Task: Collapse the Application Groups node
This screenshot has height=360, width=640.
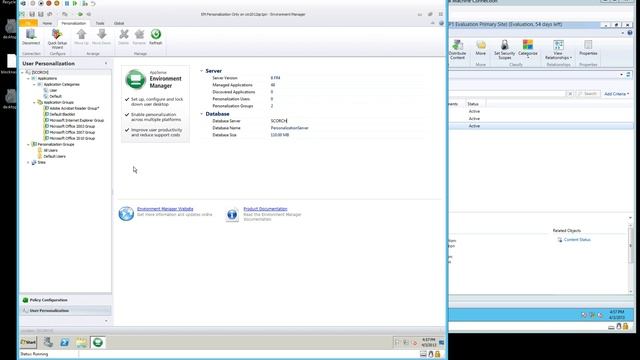Action: [34, 102]
